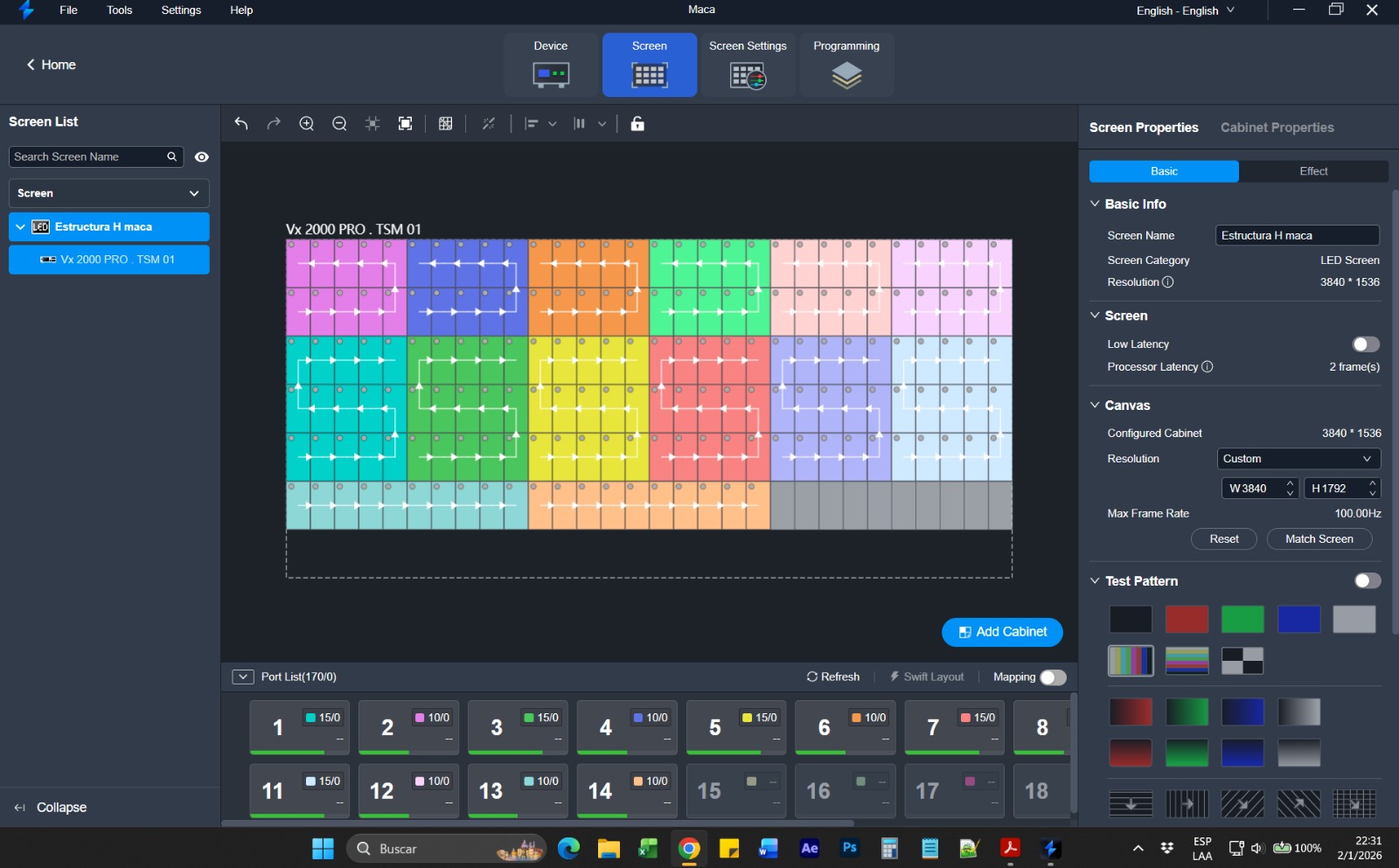
Task: Switch to the Cabinet Properties tab
Action: tap(1277, 128)
